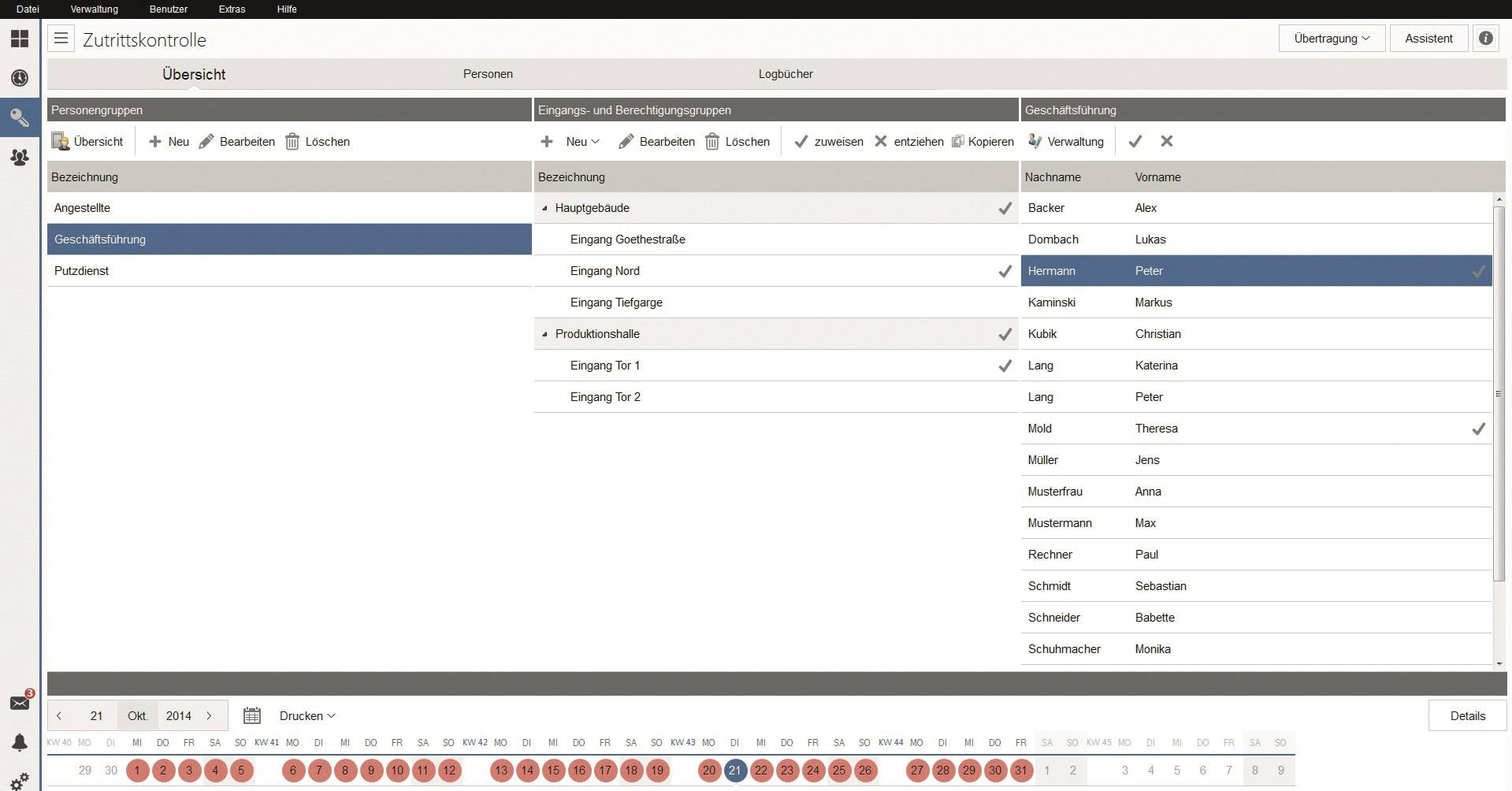Open the Verwaltung menu
The image size is (1512, 791).
(x=95, y=9)
